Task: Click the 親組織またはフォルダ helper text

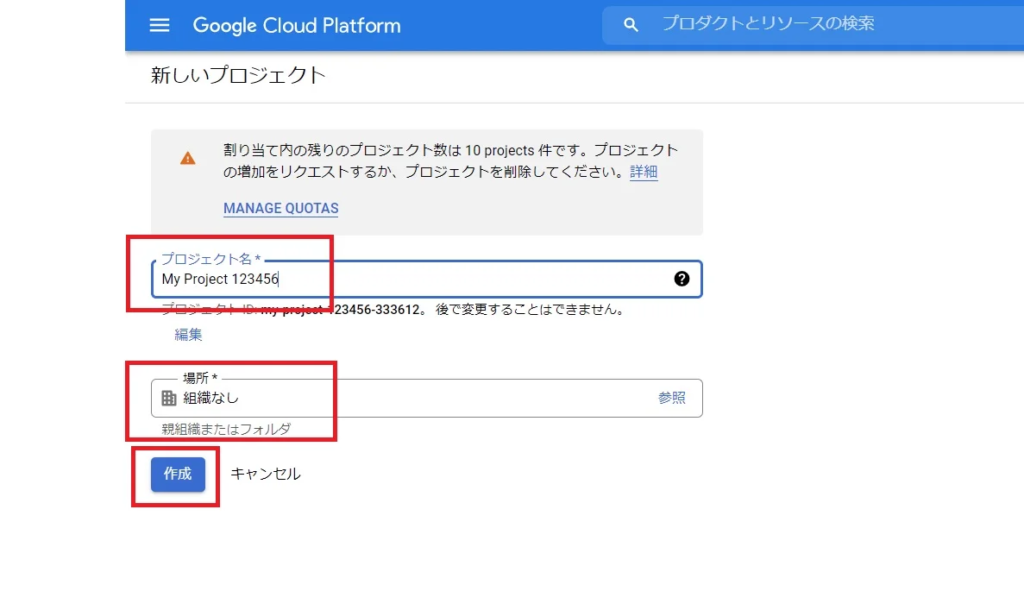Action: [227, 429]
